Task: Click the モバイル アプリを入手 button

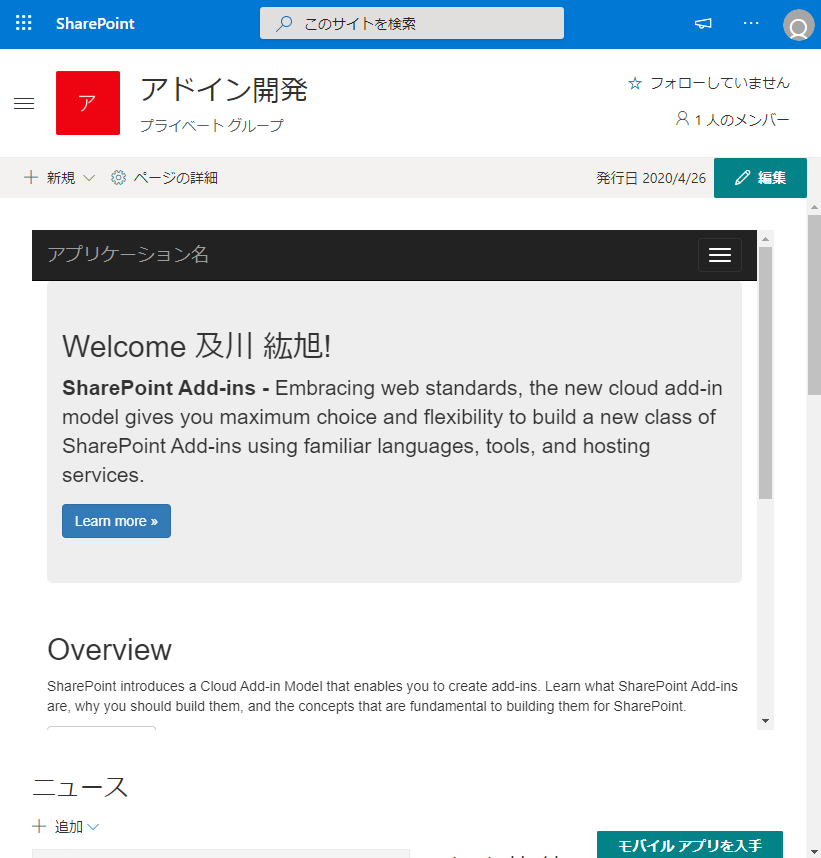Action: [689, 846]
